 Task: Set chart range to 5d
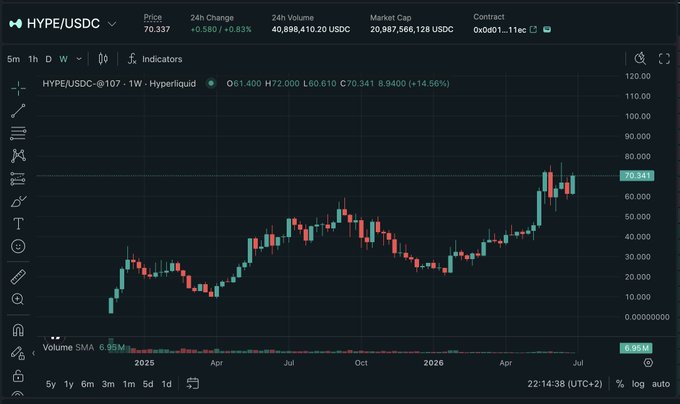148,384
